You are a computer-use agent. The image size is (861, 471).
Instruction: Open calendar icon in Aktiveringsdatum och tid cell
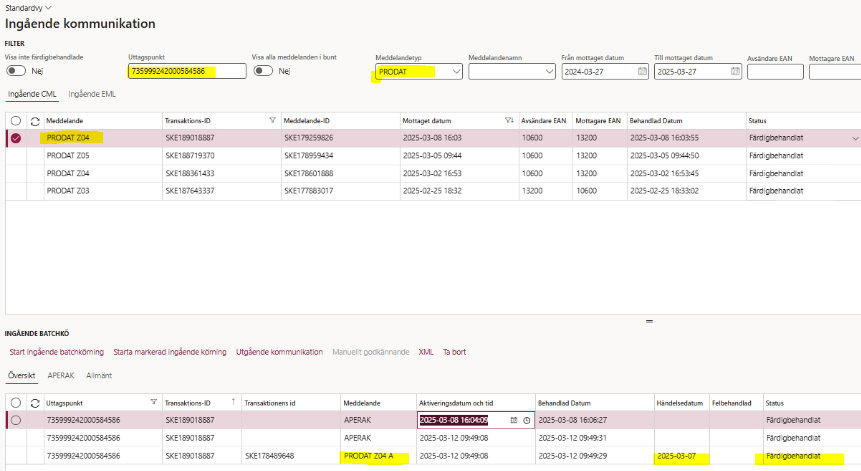click(515, 421)
